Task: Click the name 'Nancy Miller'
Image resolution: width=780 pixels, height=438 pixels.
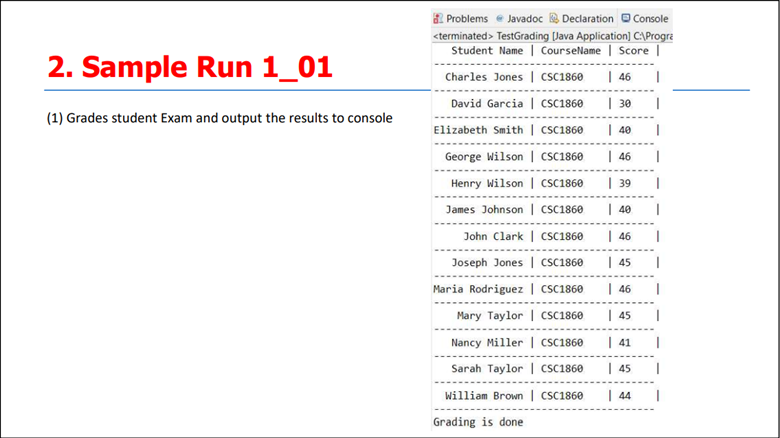Action: point(487,342)
